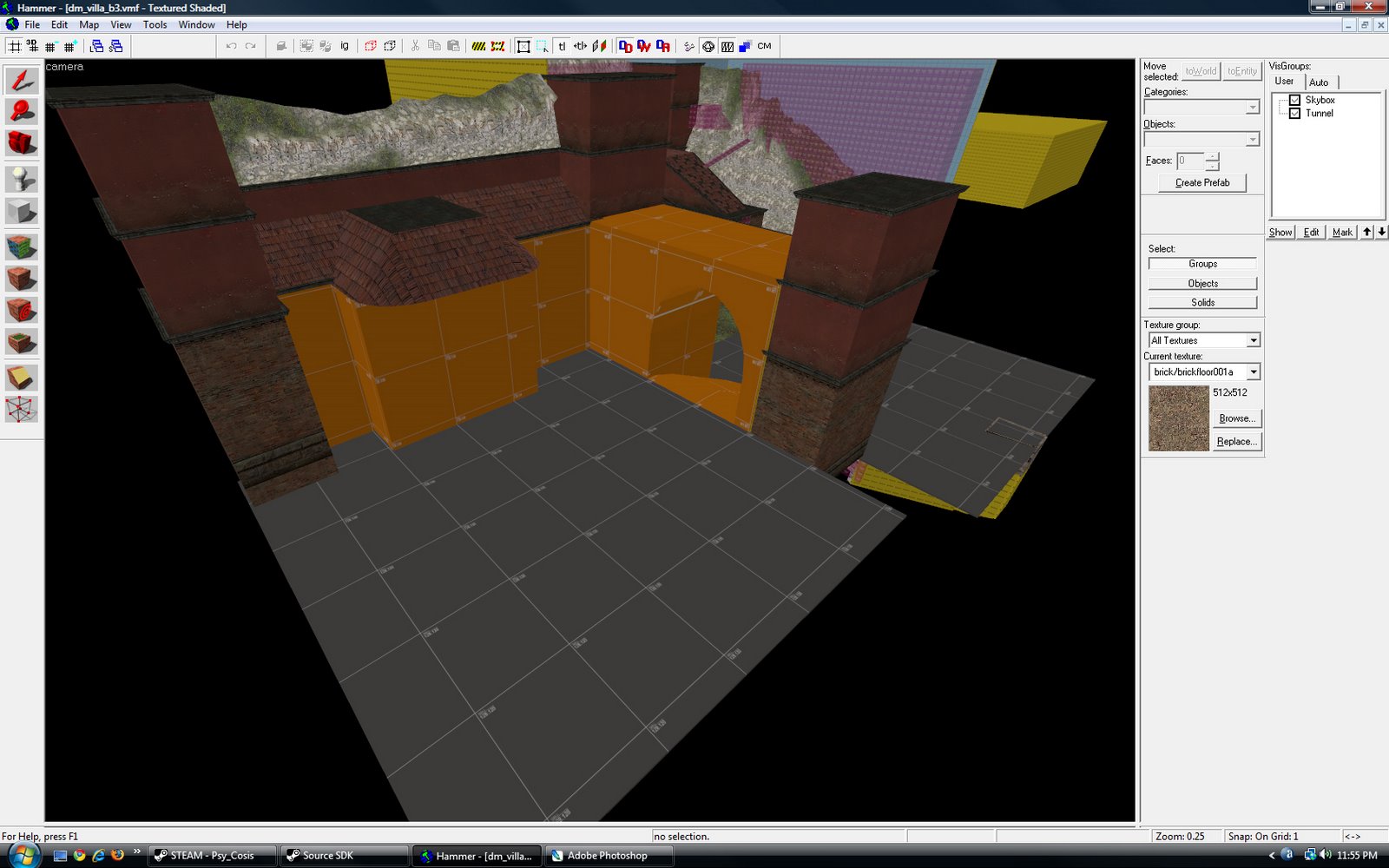Move visgroup up with up arrow
This screenshot has height=868, width=1389.
(x=1367, y=232)
